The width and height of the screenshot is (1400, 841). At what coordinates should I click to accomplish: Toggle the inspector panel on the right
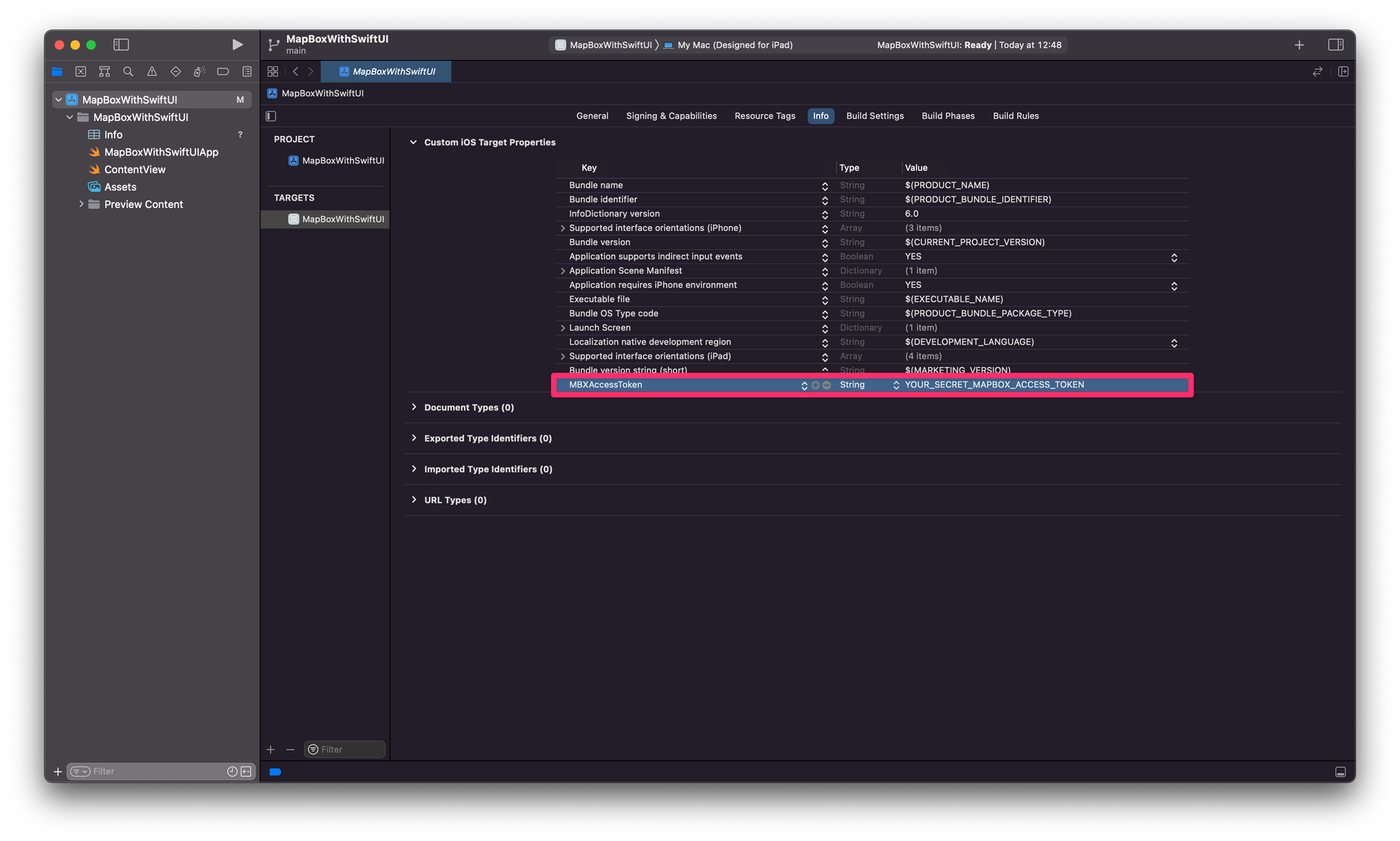(1336, 45)
